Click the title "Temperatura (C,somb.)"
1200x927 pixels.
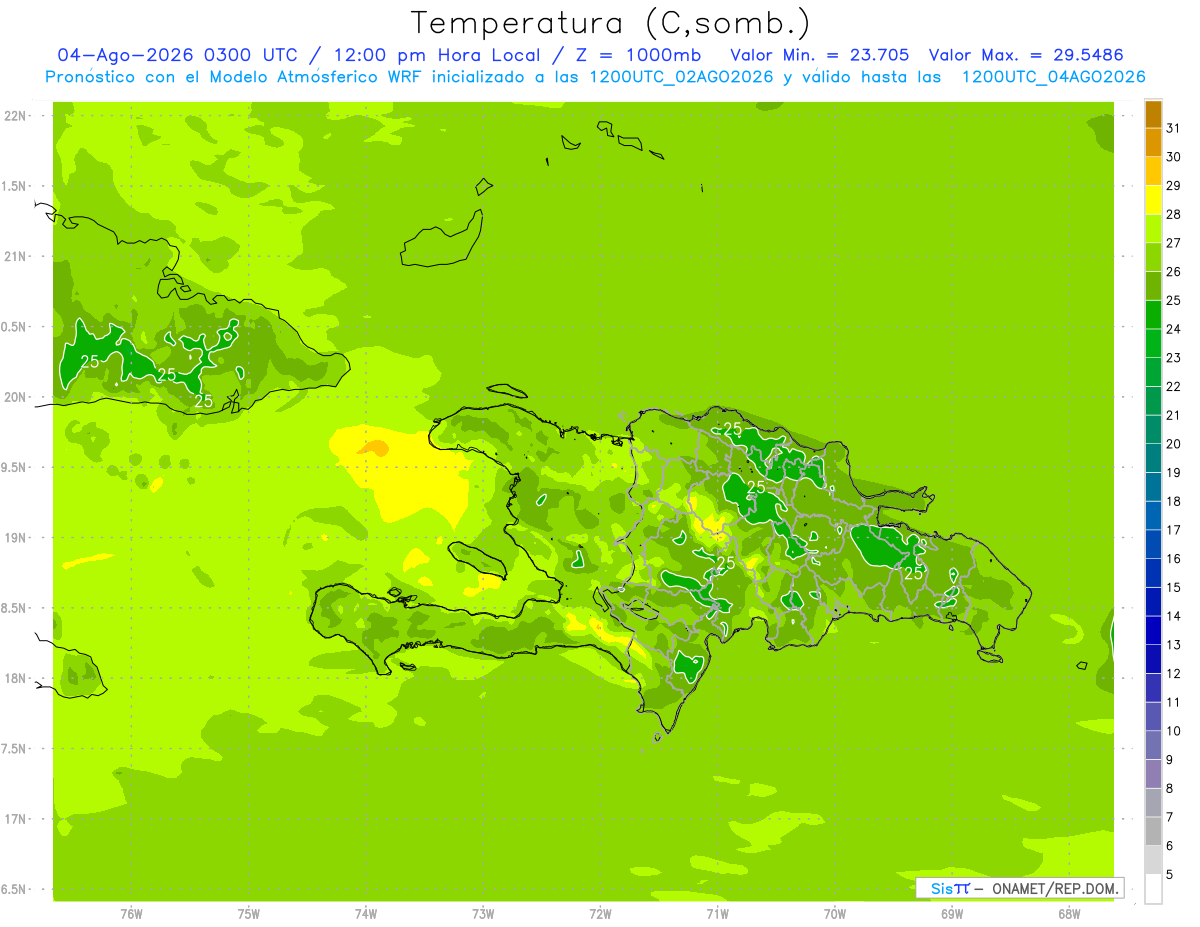pos(610,23)
